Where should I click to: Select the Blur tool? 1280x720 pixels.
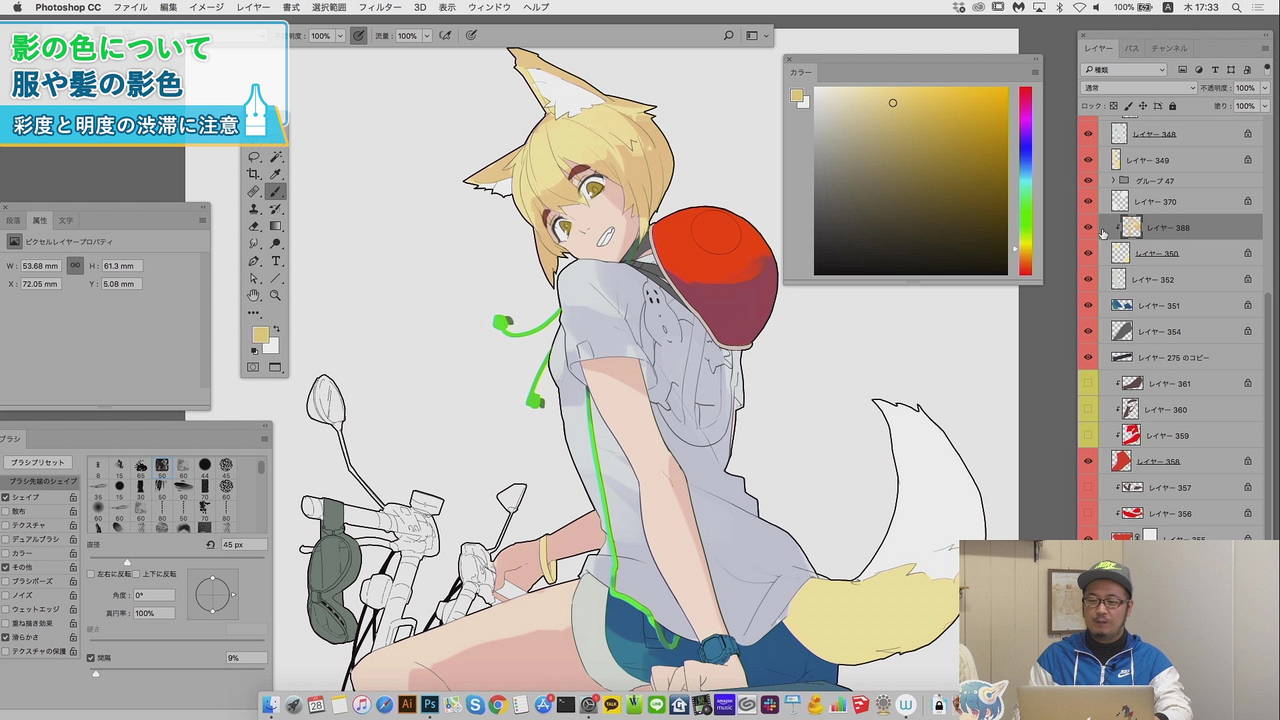point(254,243)
